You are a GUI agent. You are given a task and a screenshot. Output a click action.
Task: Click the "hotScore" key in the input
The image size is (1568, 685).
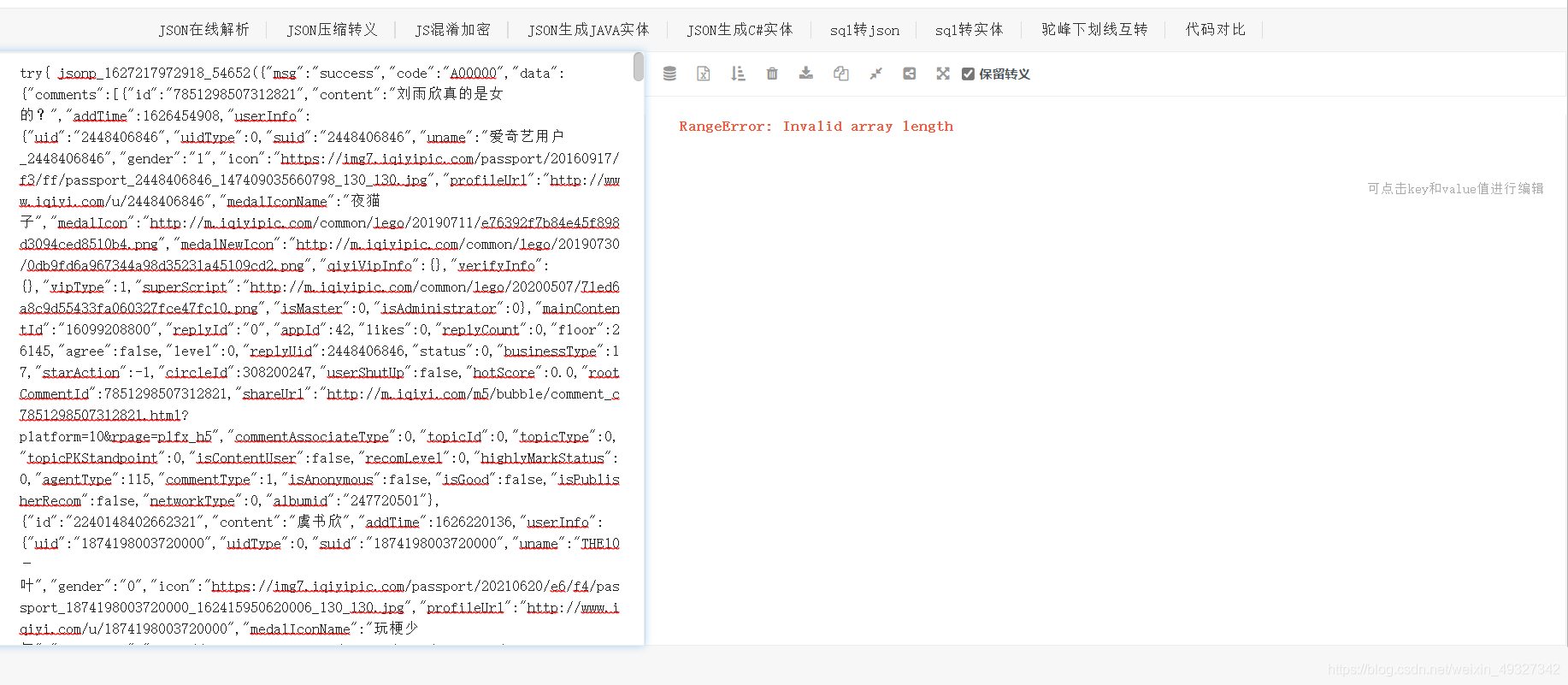click(x=504, y=373)
